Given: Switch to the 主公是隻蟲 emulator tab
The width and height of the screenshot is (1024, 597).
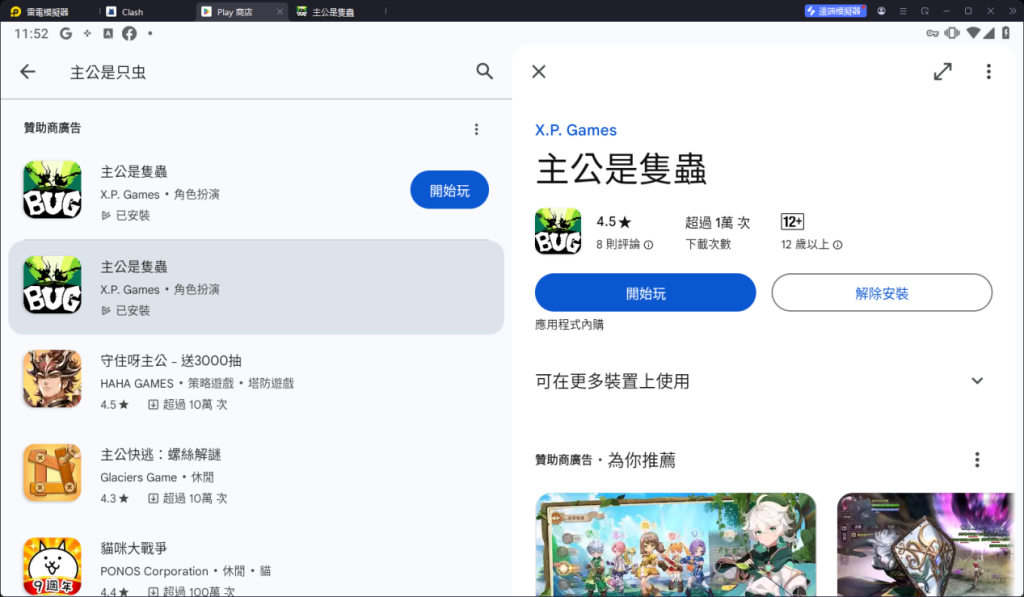Looking at the screenshot, I should [325, 12].
